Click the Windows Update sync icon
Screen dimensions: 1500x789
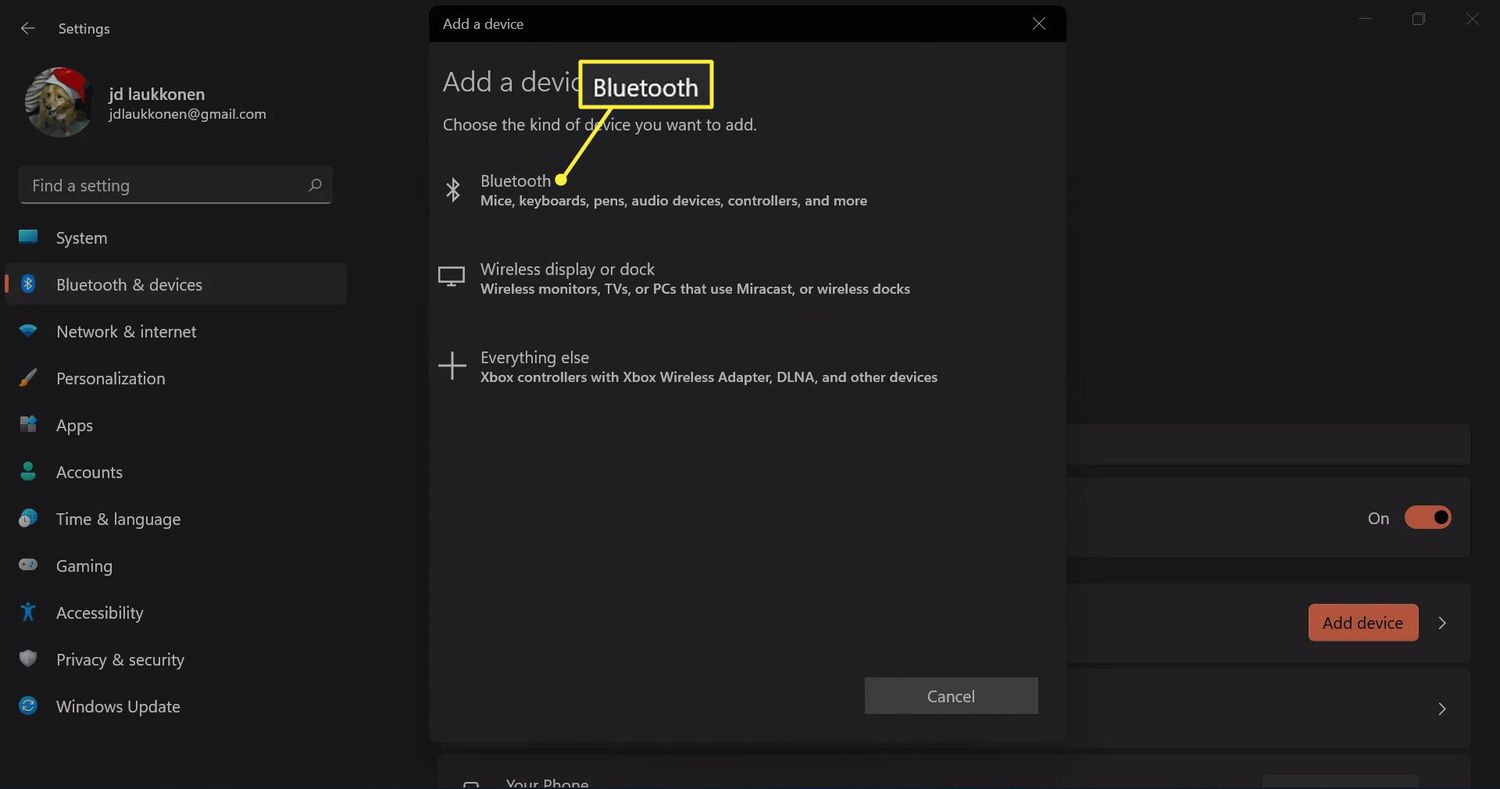coord(28,706)
